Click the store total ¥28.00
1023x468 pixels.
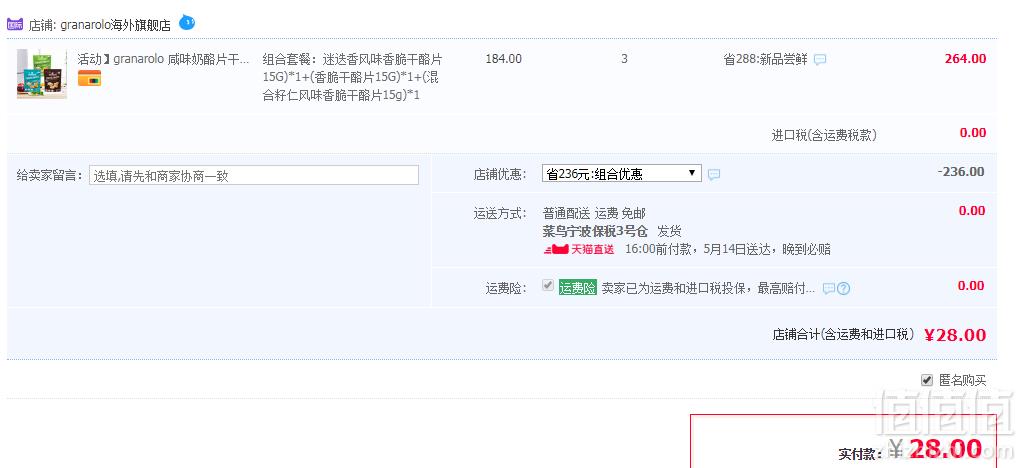coord(955,335)
